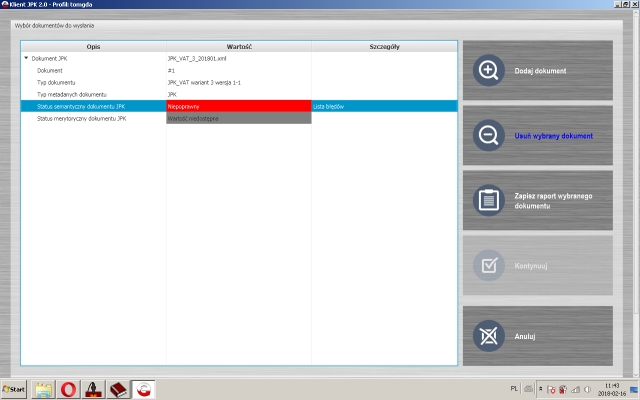Click the Szczegóły column header
The width and height of the screenshot is (640, 400).
click(383, 46)
